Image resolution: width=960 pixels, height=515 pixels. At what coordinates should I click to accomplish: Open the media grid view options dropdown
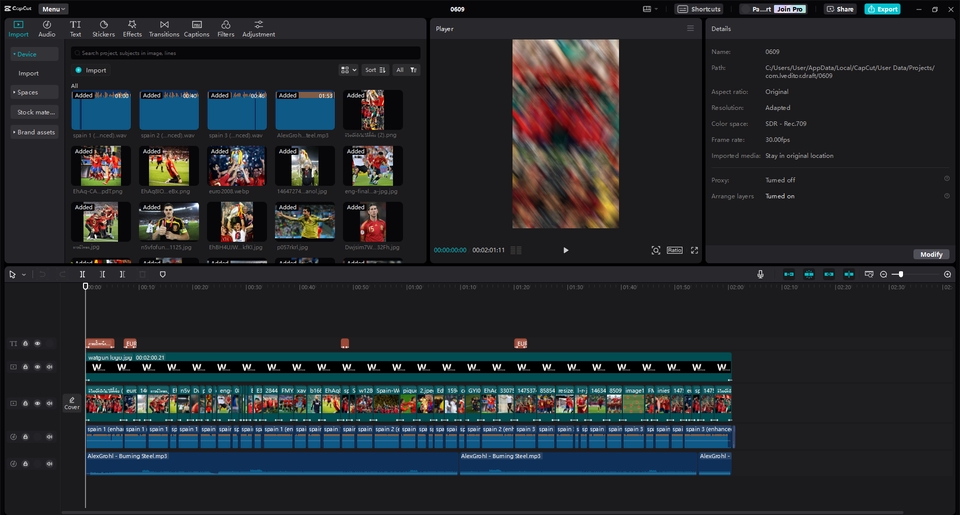(347, 70)
